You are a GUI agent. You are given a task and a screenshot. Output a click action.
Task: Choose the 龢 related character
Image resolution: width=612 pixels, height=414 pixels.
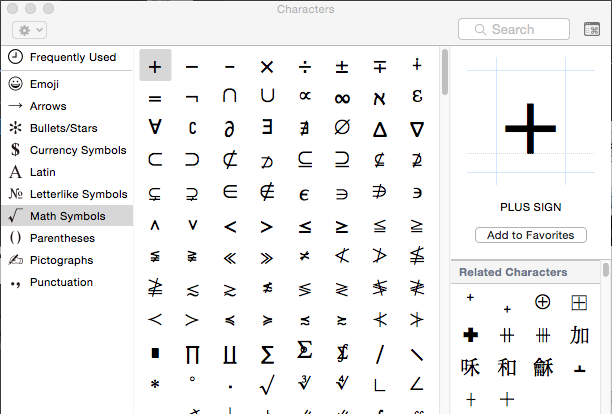click(543, 367)
